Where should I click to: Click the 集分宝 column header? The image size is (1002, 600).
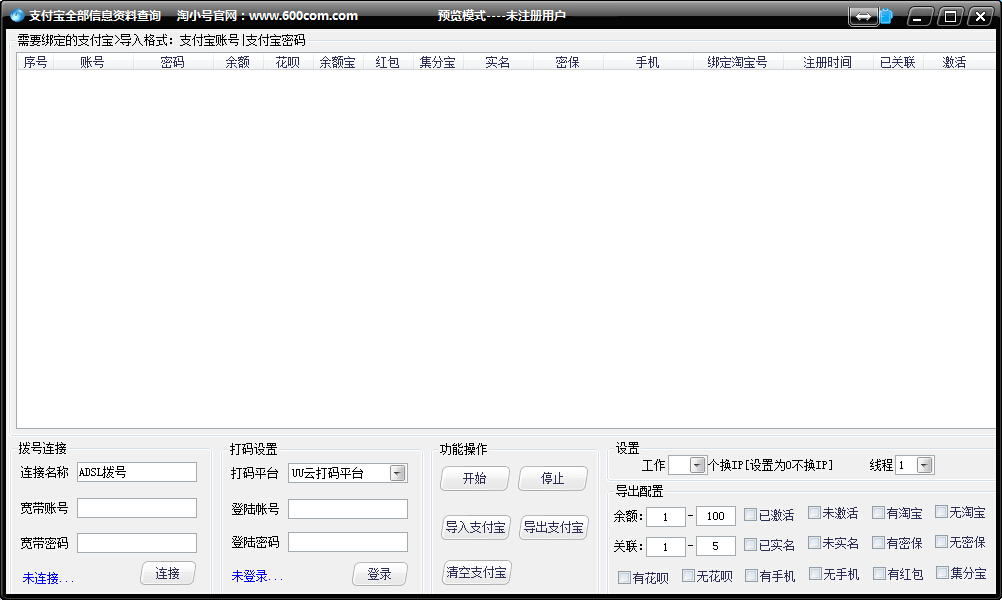click(438, 62)
